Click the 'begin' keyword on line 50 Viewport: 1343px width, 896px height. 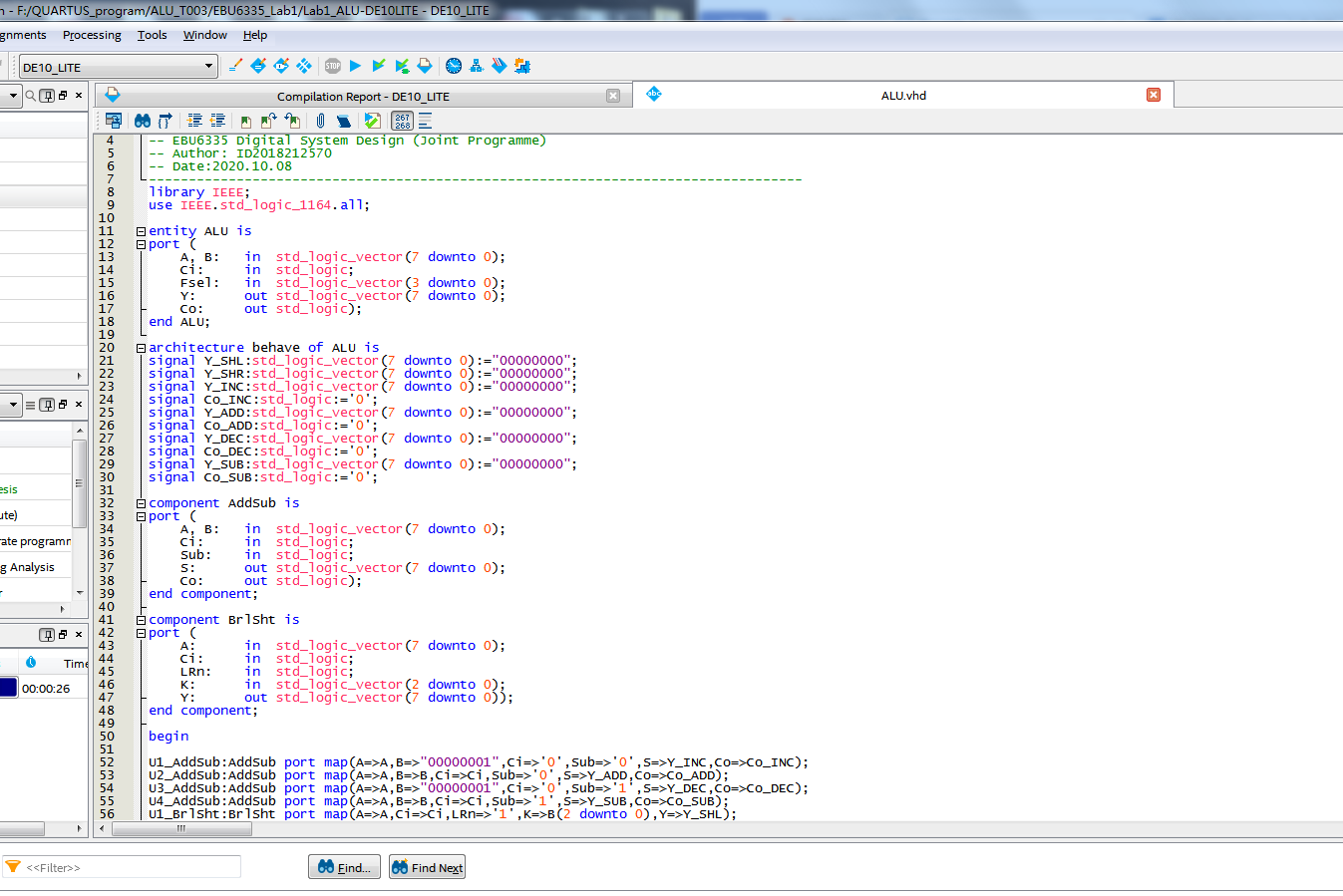168,737
